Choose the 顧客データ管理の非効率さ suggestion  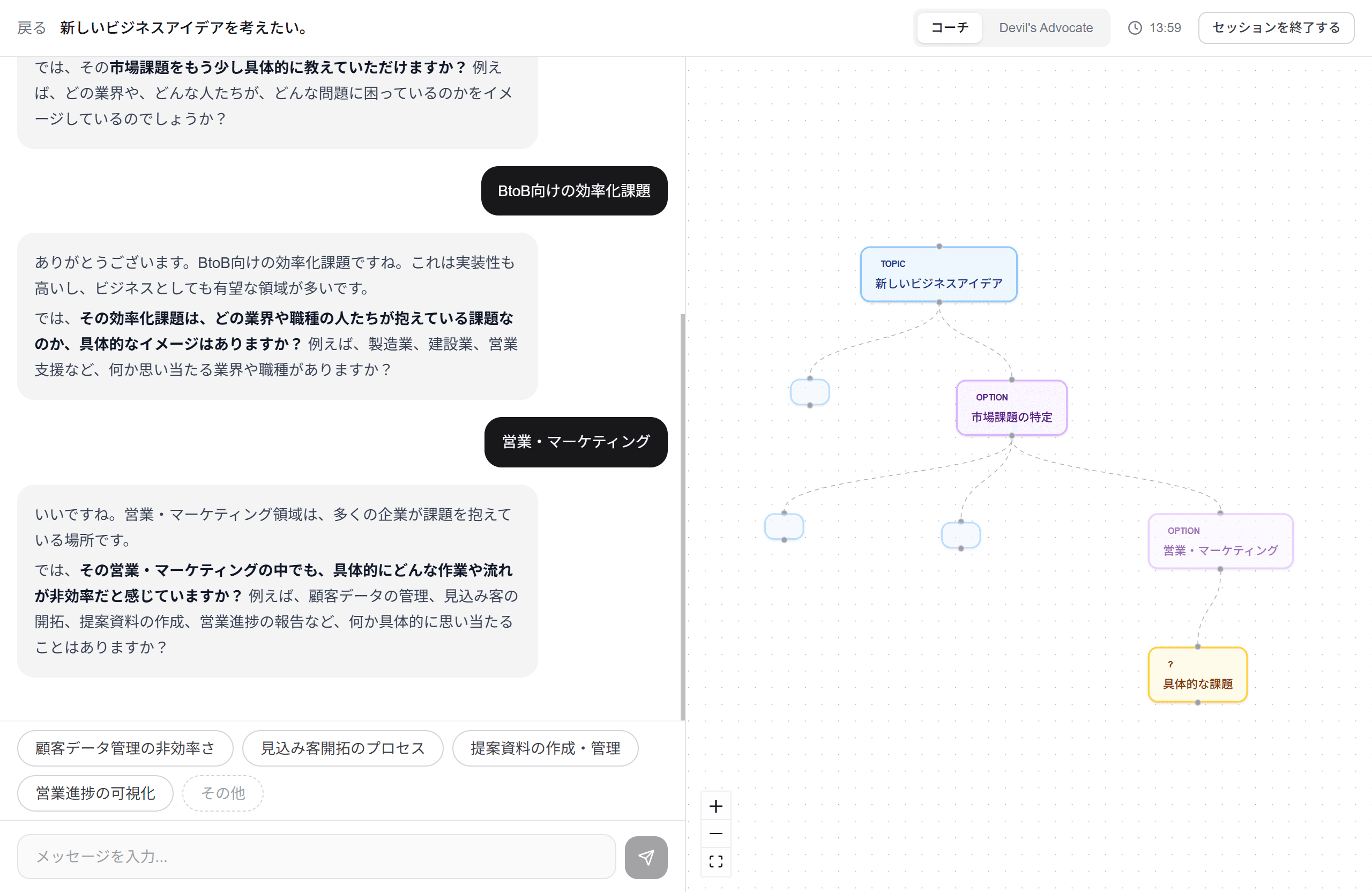click(124, 748)
